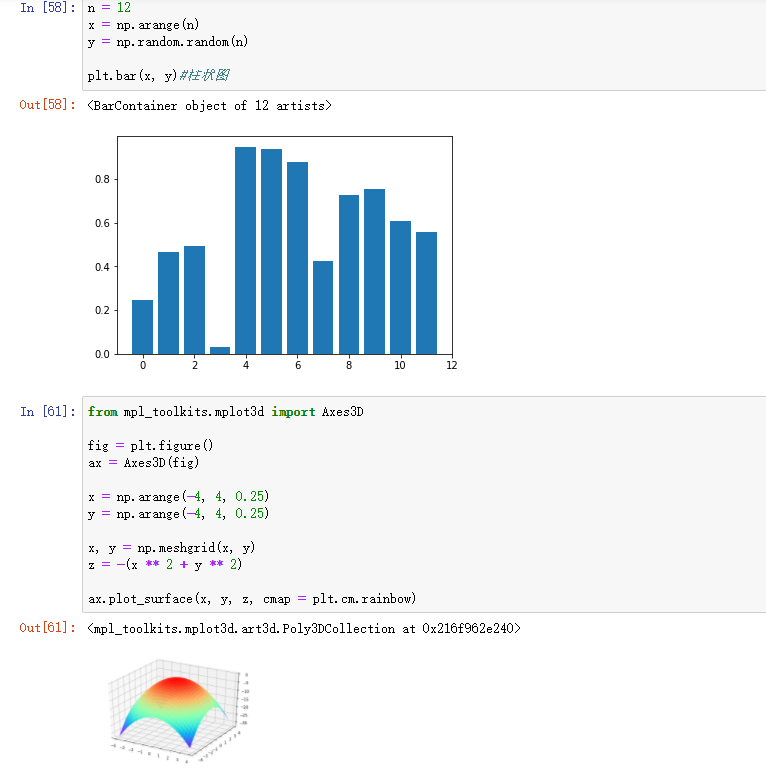Viewport: 766px width, 780px height.
Task: Click the last bar at x=11
Action: (x=426, y=292)
